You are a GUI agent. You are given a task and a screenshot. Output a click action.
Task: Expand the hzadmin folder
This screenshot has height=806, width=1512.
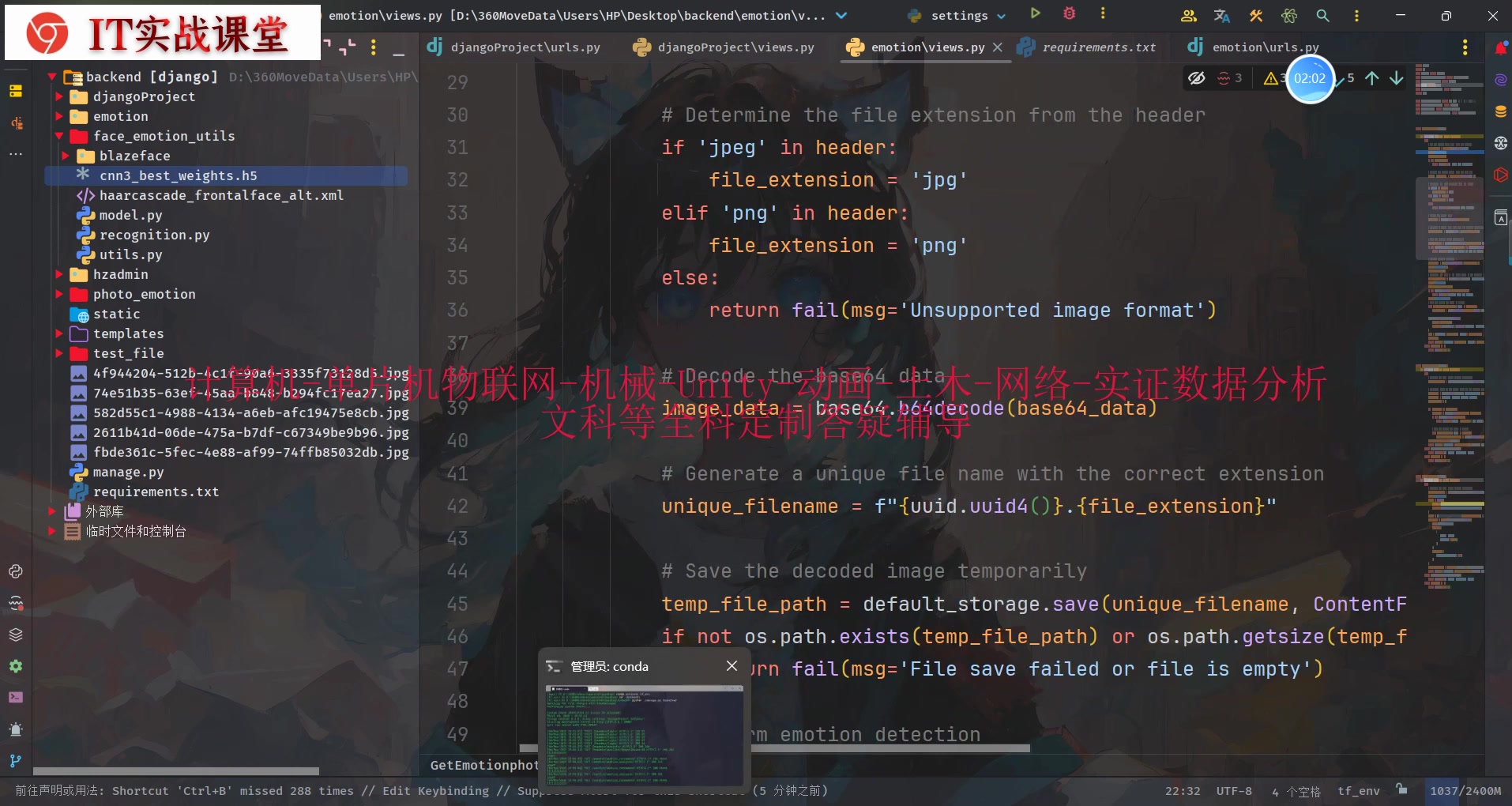59,274
